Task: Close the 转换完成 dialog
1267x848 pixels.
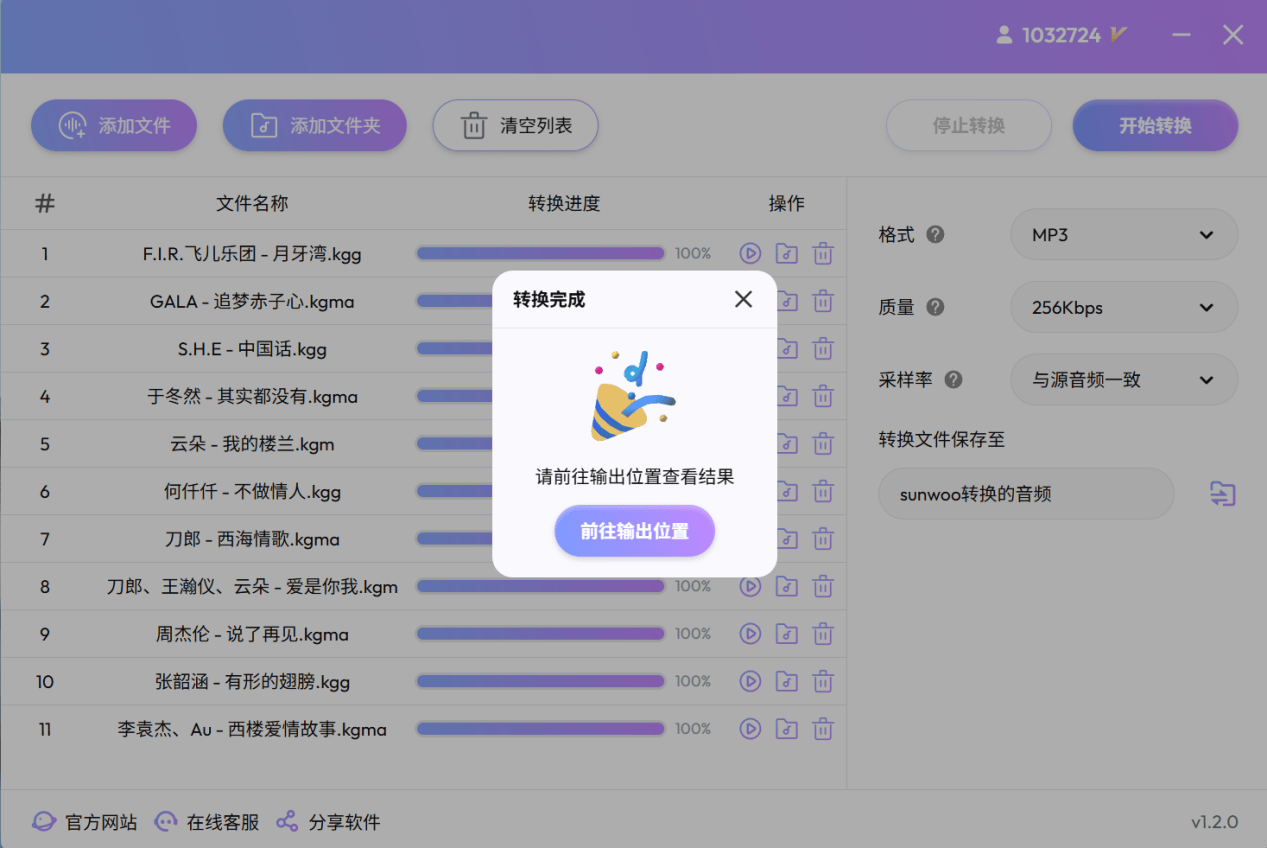Action: [743, 299]
